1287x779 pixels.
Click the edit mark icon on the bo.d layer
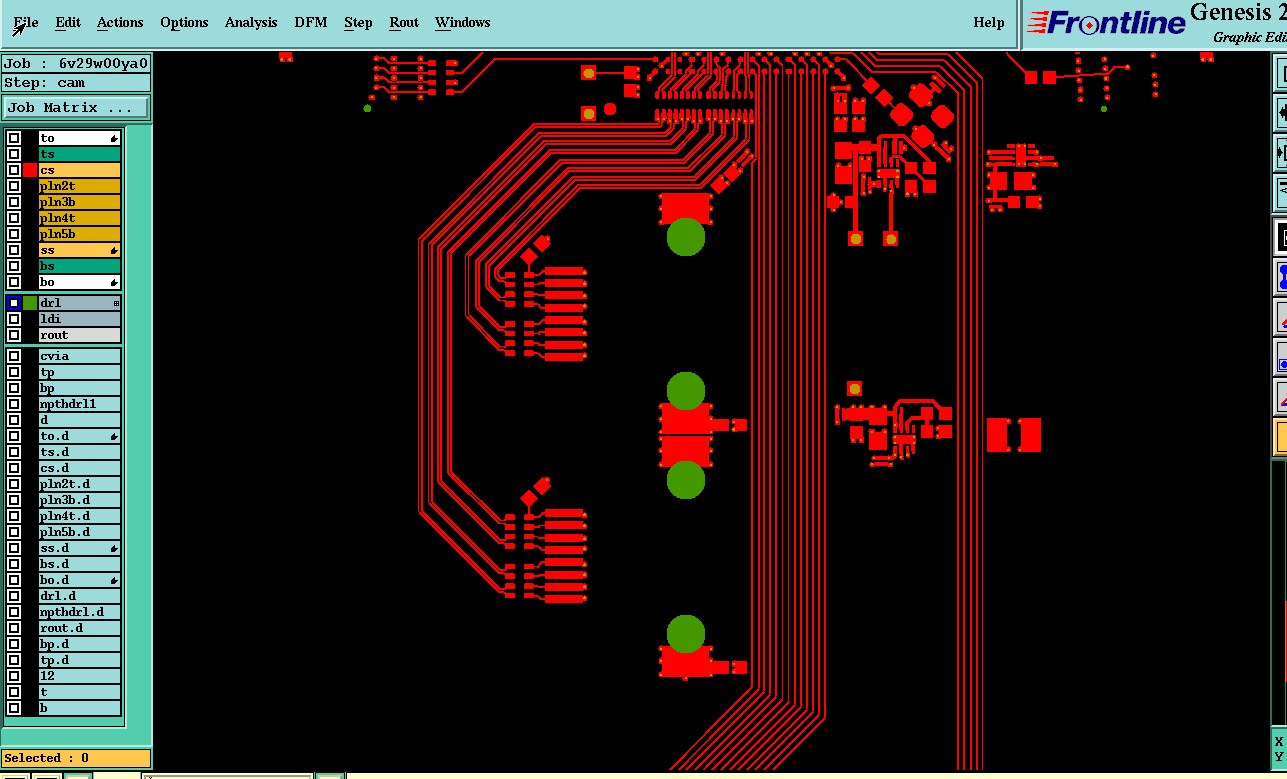(x=115, y=580)
